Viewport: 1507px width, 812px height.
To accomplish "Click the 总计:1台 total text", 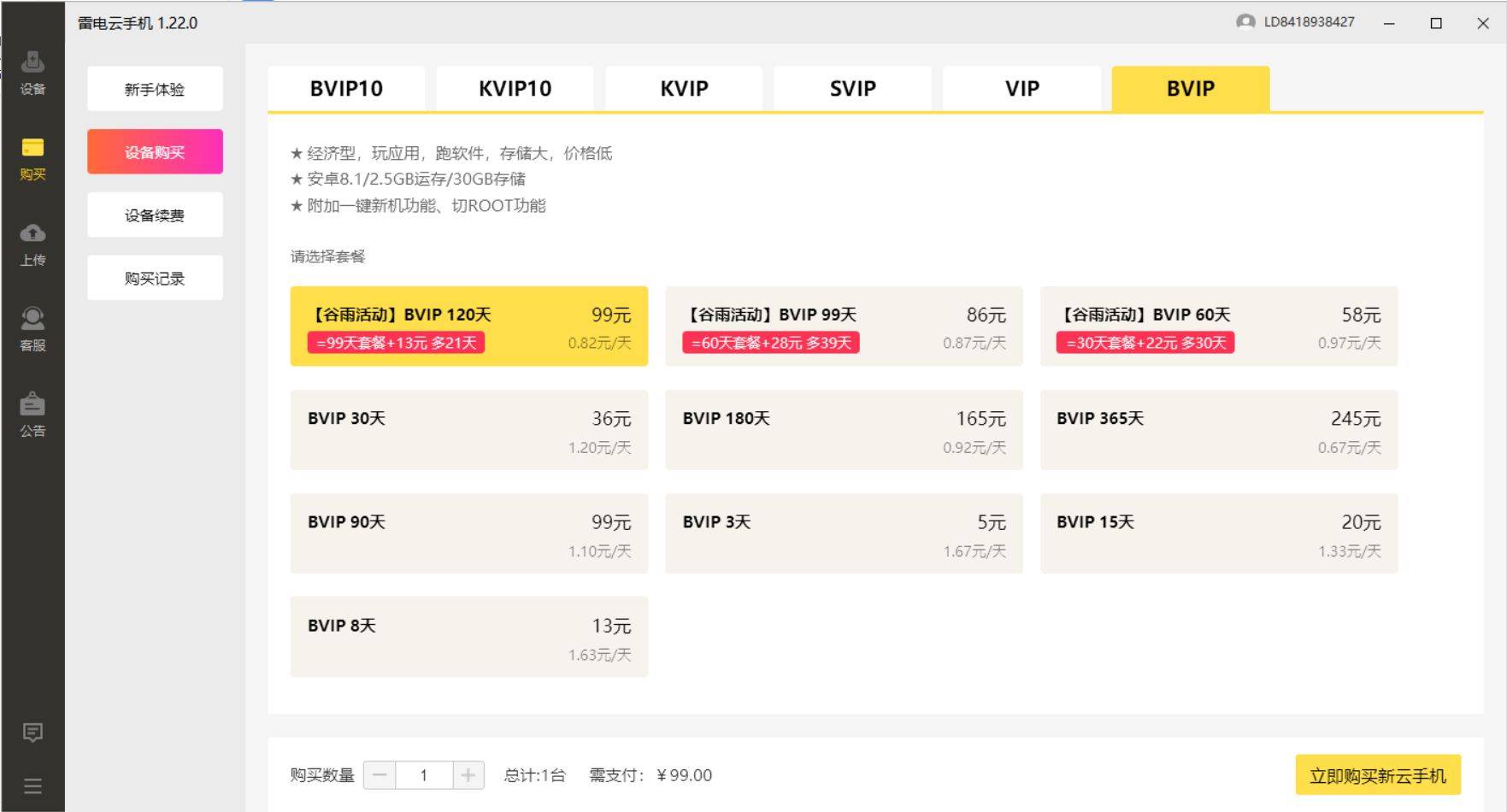I will click(x=535, y=775).
